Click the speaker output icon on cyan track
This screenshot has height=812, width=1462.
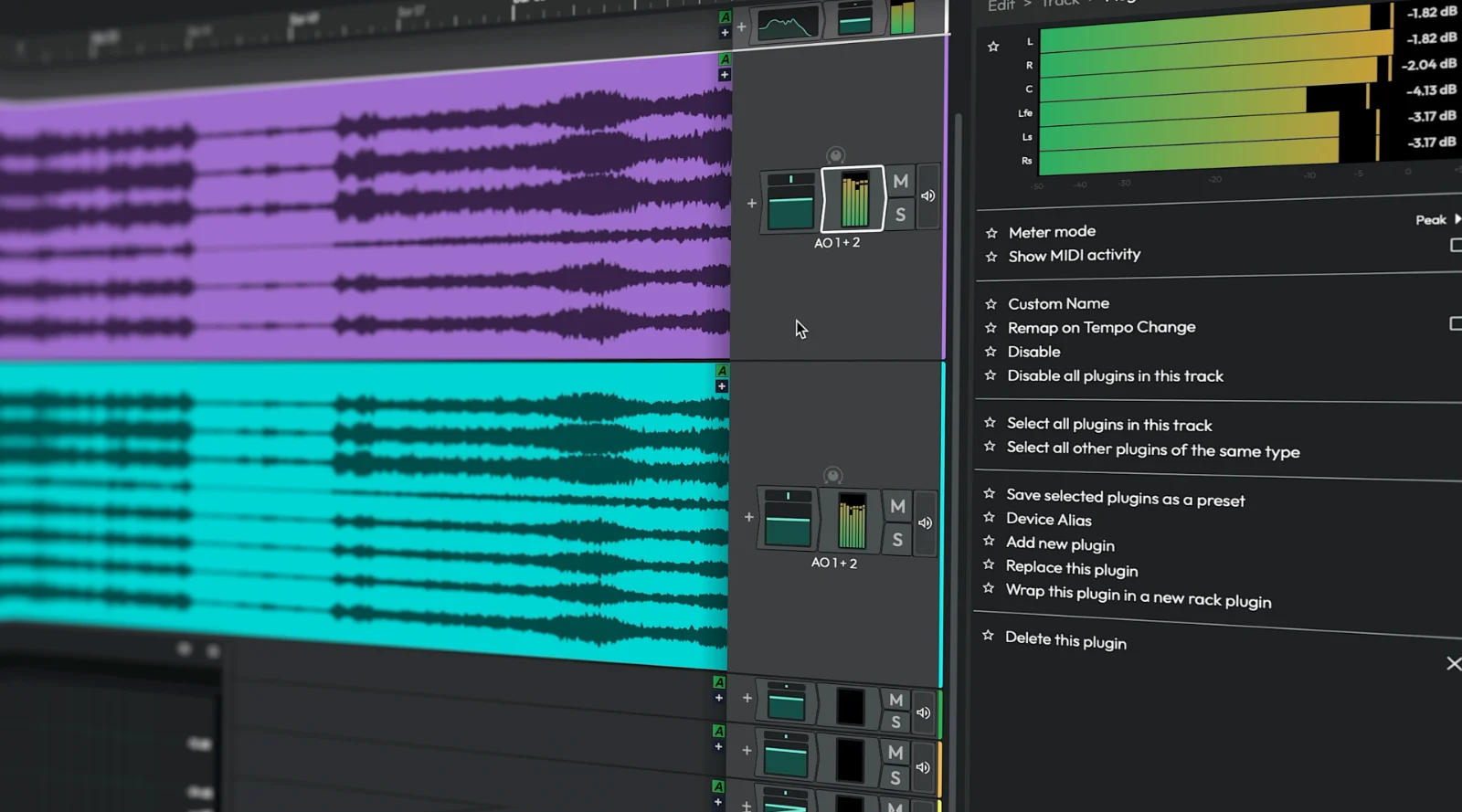point(925,522)
